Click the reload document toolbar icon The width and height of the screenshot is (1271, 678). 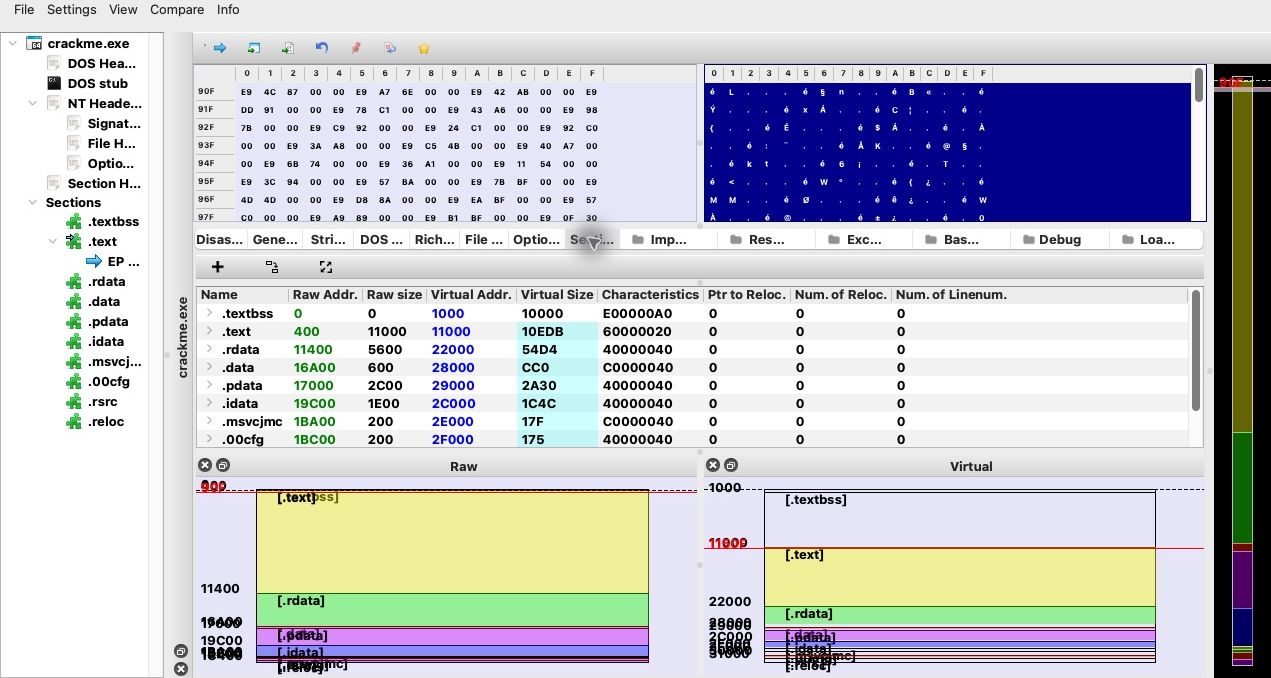coord(390,48)
